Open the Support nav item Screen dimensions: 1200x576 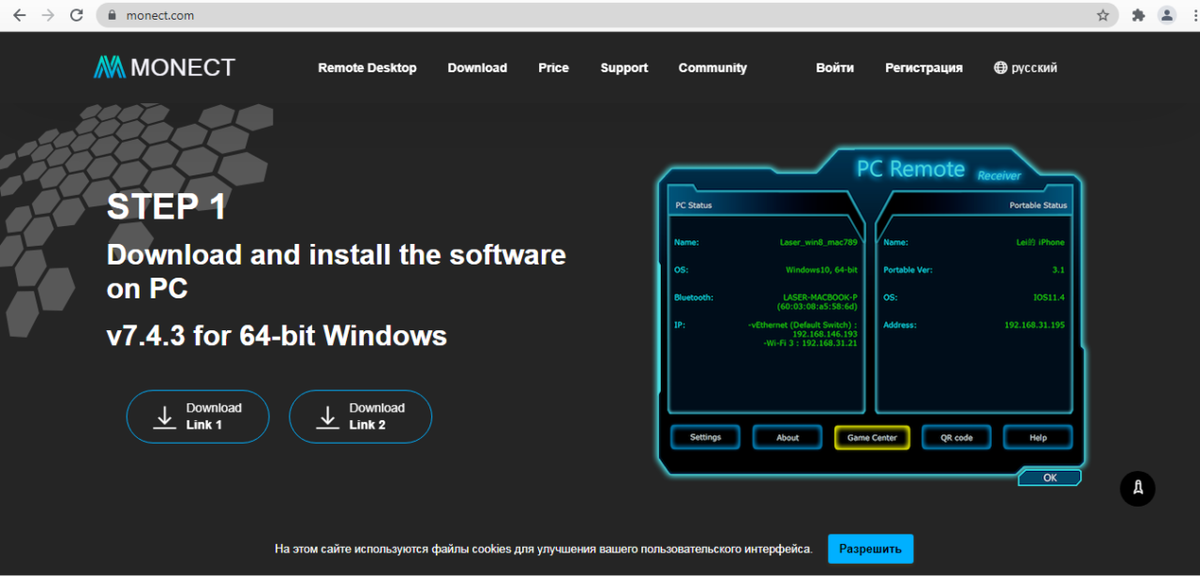(x=624, y=68)
